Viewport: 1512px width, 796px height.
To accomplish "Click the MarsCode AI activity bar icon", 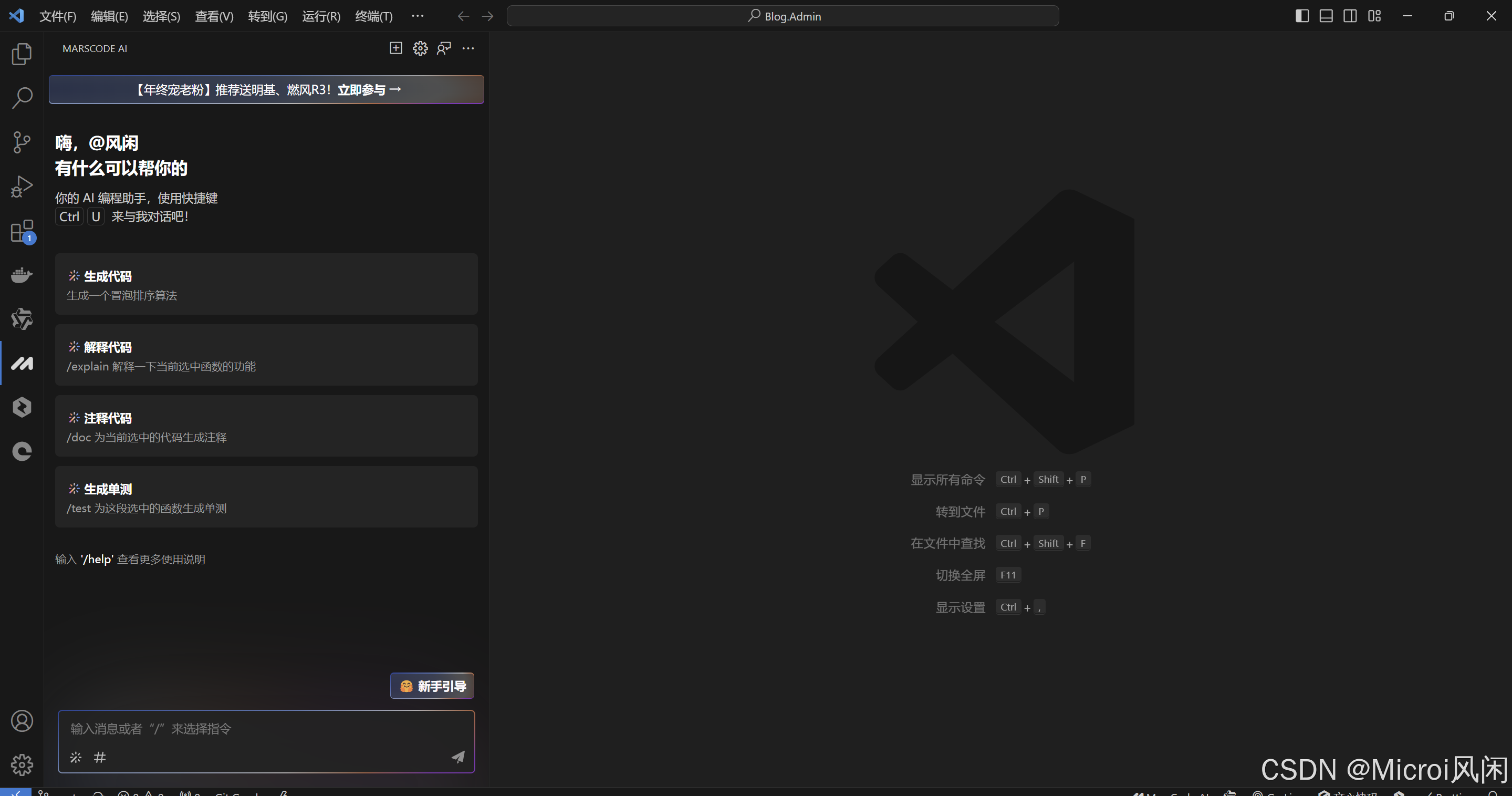I will tap(22, 364).
